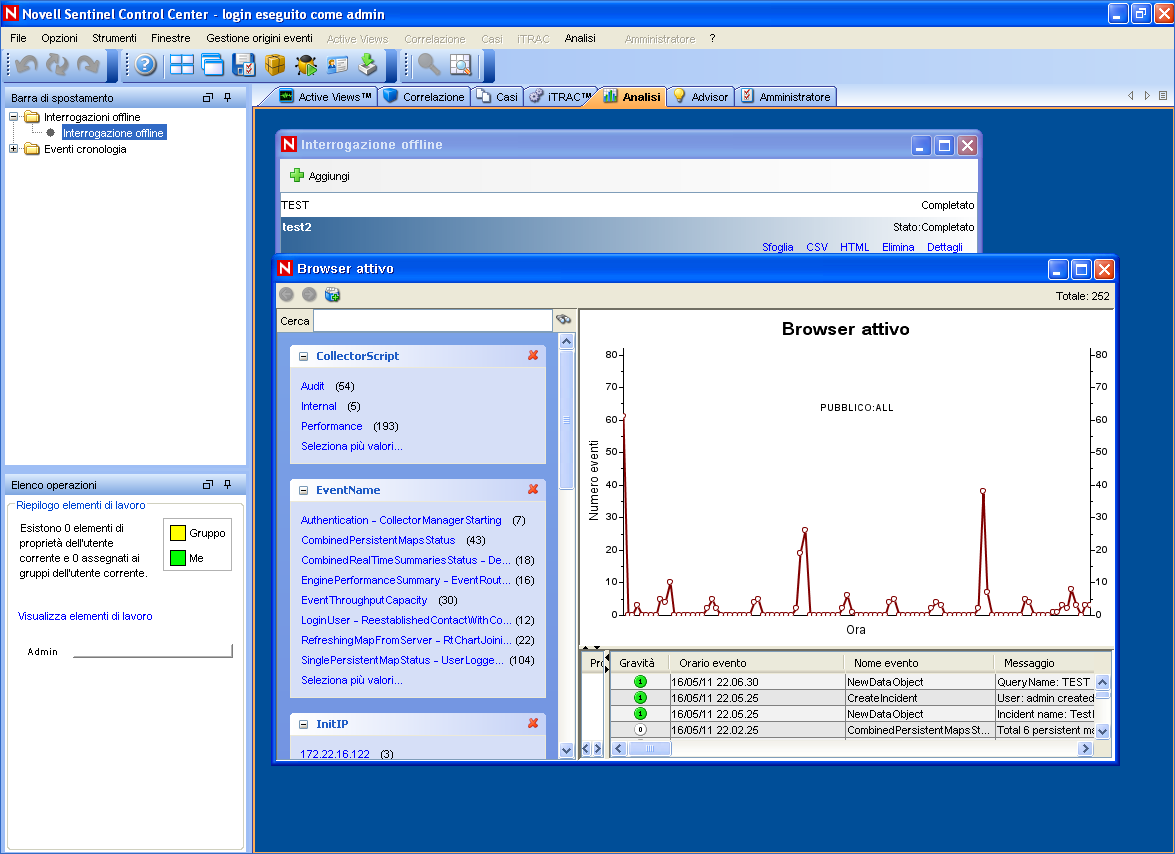Click the filter panel vertical scrollbar down arrow
Image resolution: width=1175 pixels, height=854 pixels.
567,750
